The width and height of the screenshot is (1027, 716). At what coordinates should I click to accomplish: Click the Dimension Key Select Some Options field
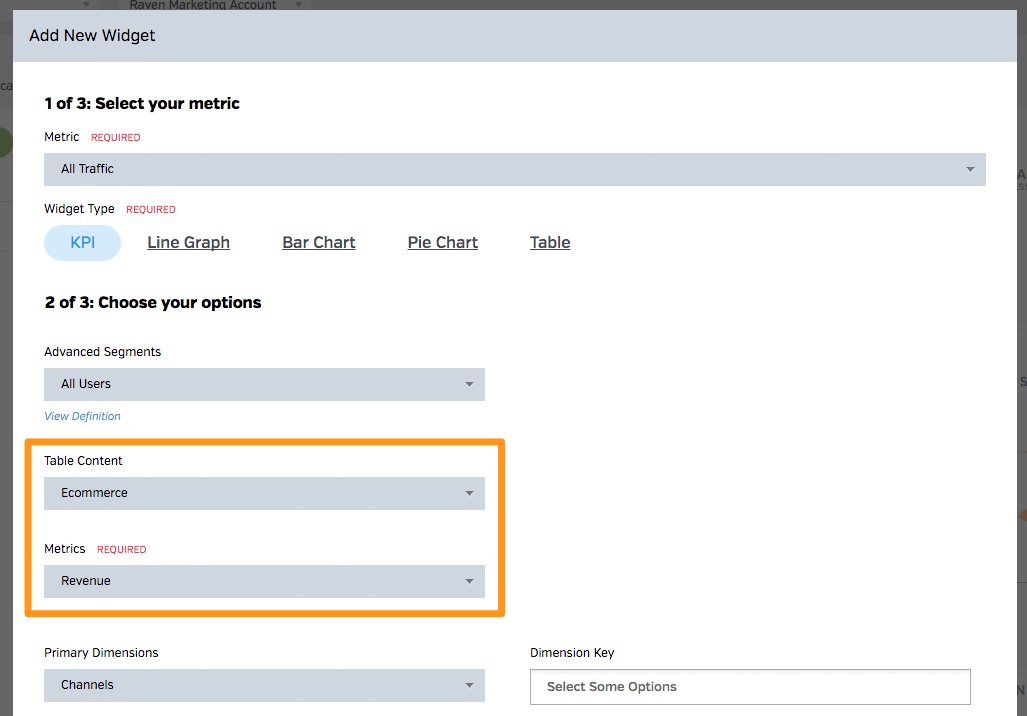750,687
